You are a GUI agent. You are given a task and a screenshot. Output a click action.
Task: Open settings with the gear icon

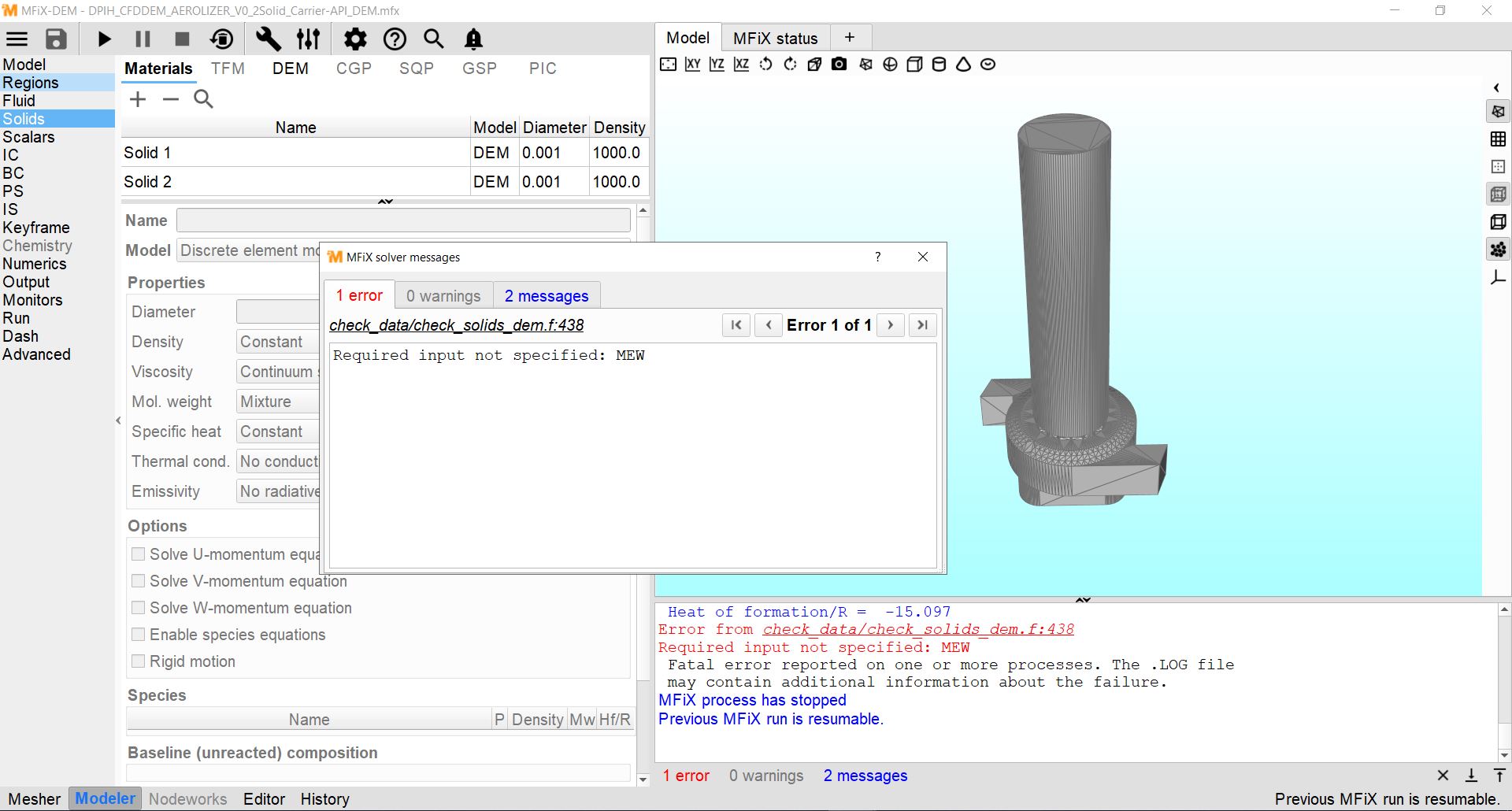(355, 39)
